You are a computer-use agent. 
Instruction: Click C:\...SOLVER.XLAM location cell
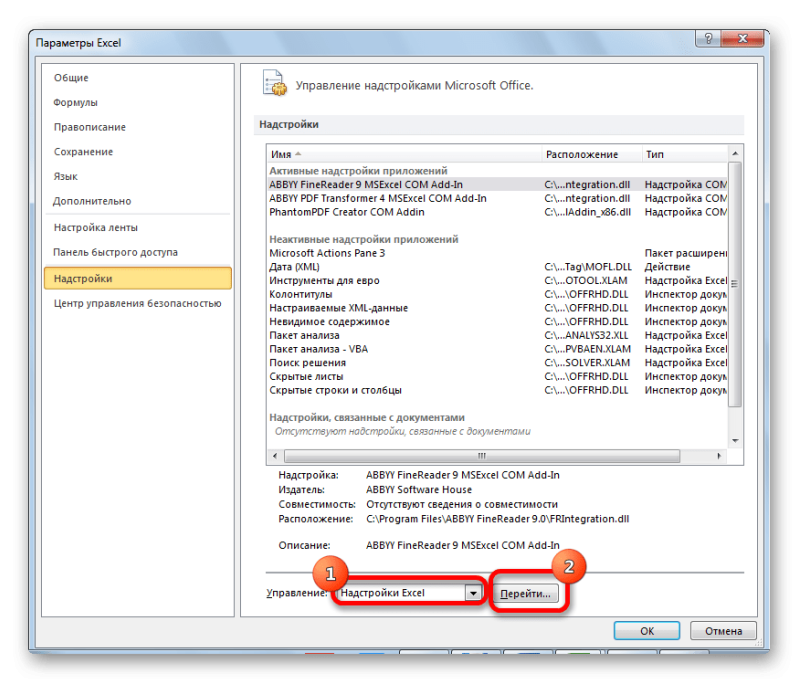[x=587, y=363]
